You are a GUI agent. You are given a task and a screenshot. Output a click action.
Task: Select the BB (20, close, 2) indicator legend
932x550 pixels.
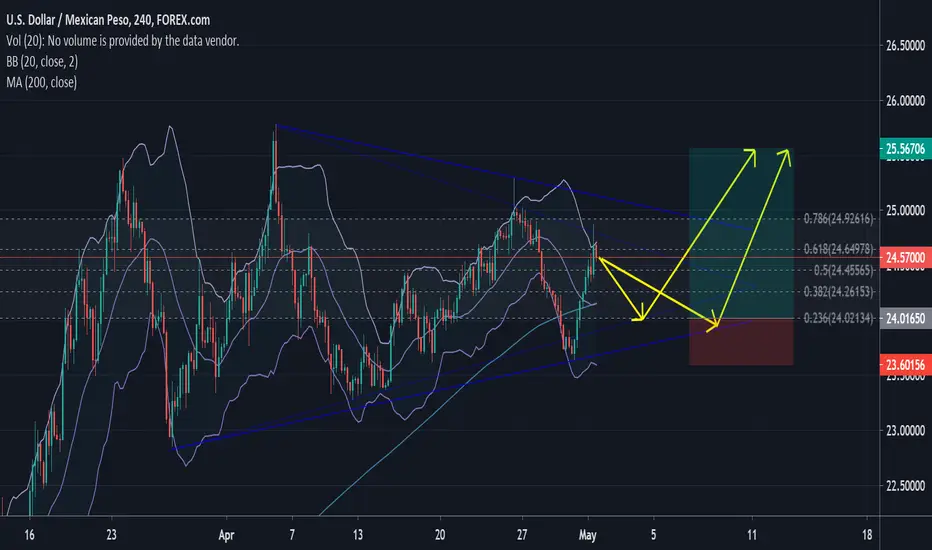(x=42, y=62)
